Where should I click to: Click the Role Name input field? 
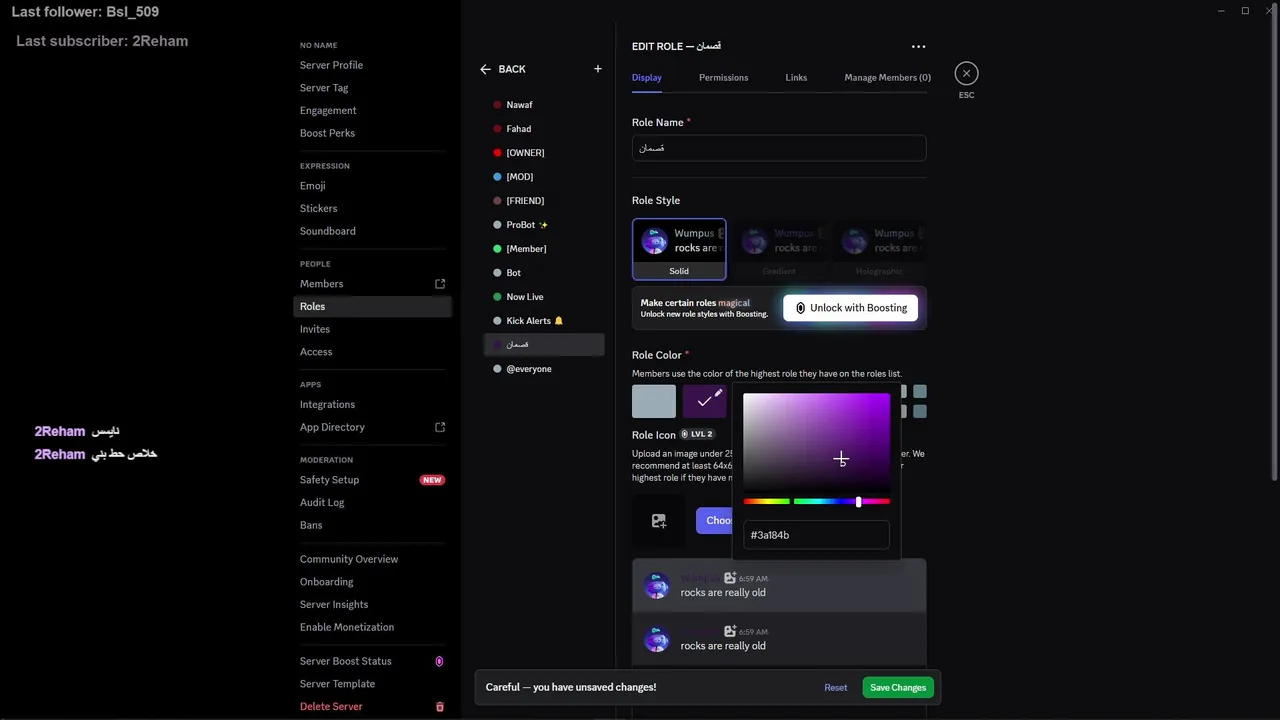779,148
